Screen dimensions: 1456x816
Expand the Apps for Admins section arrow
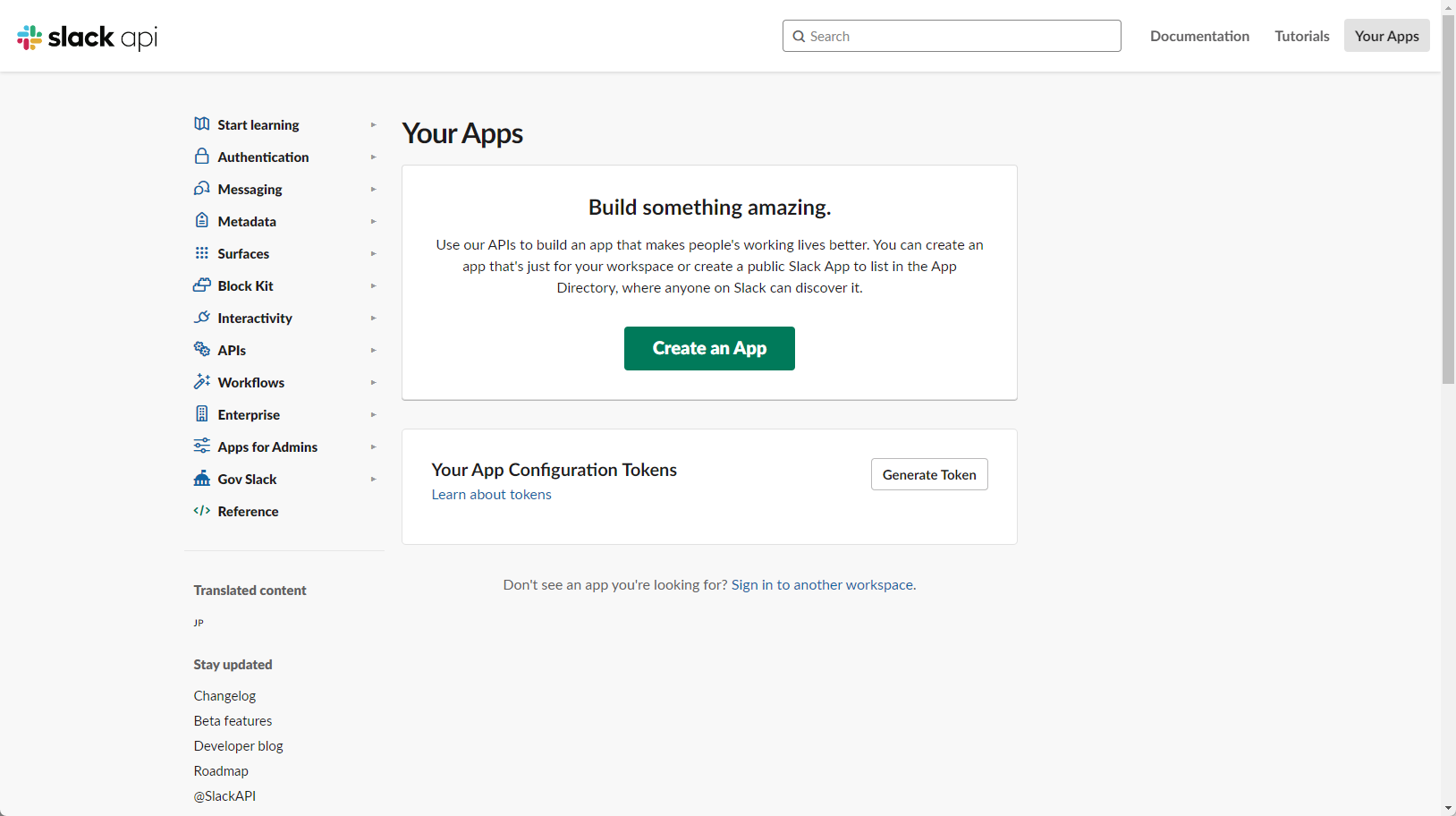point(373,446)
